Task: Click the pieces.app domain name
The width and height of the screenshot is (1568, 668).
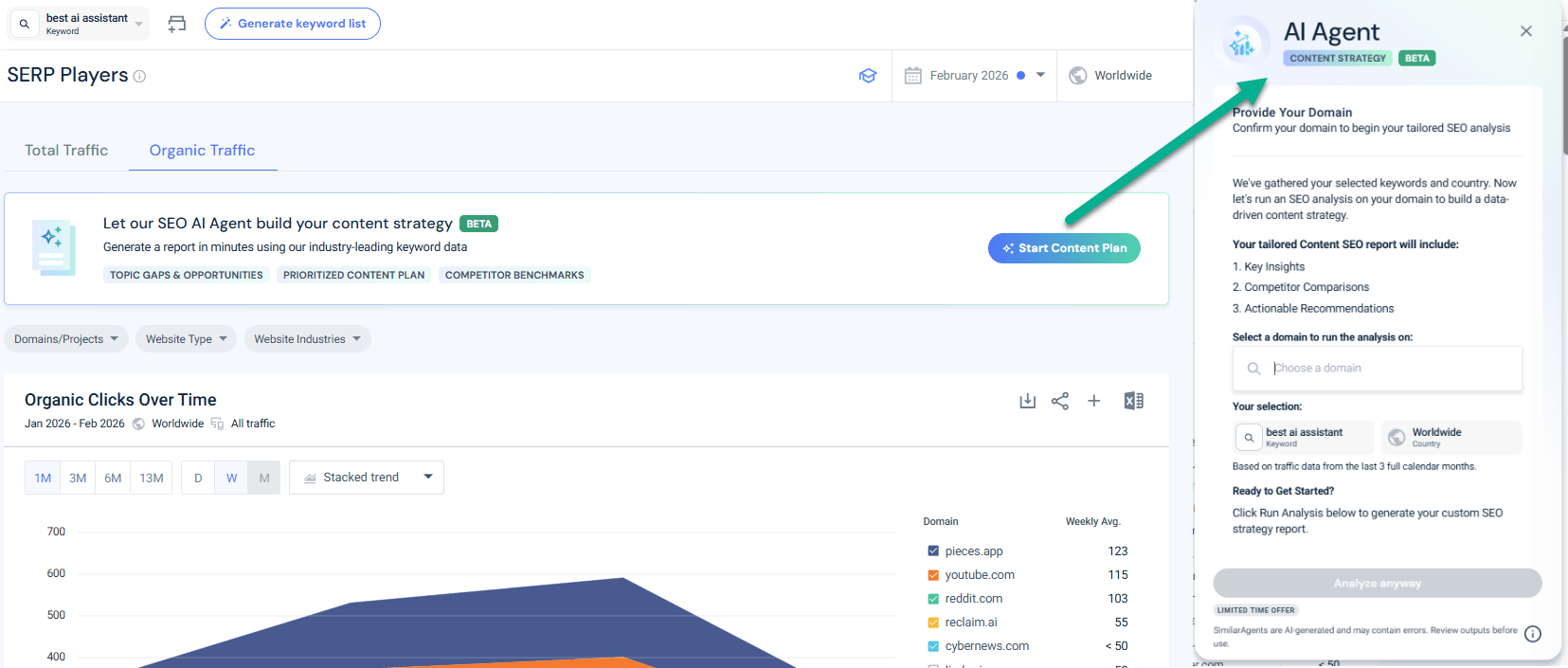Action: pyautogui.click(x=973, y=551)
